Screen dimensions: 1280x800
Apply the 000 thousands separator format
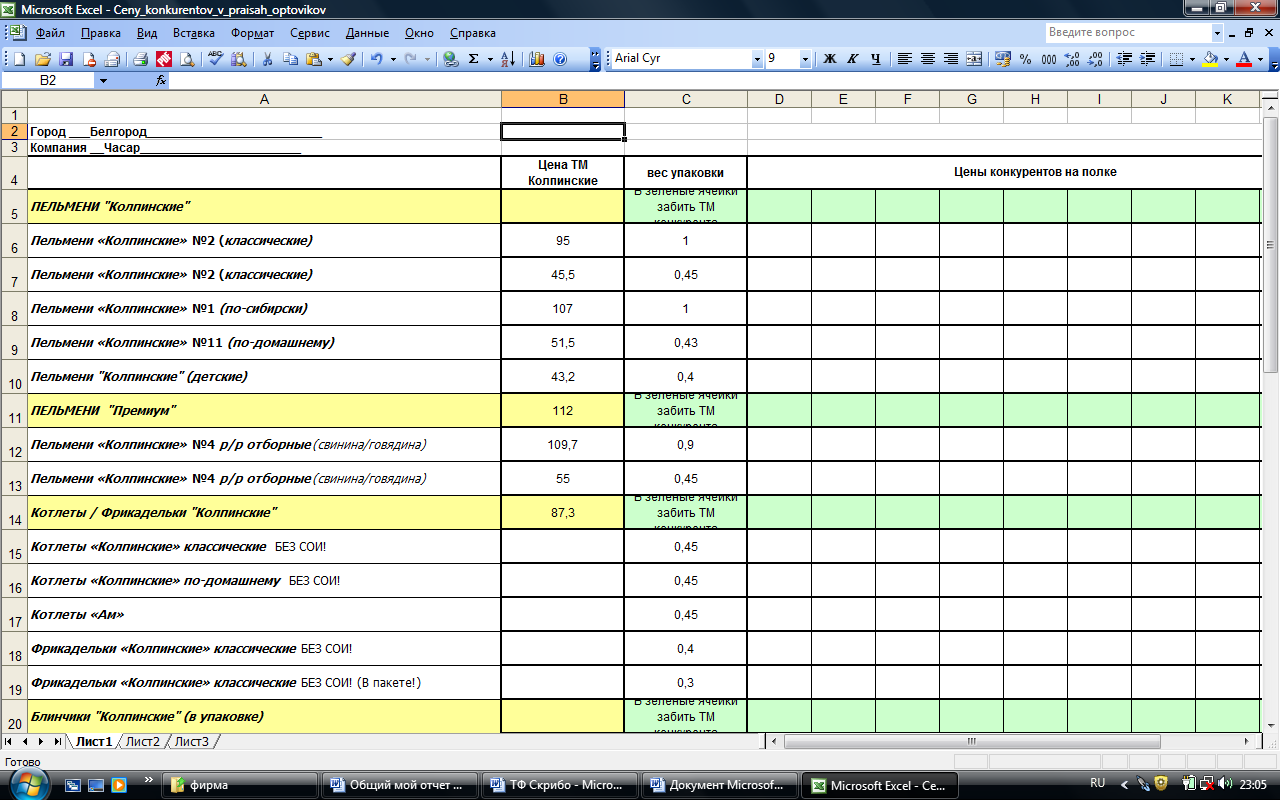(1048, 59)
